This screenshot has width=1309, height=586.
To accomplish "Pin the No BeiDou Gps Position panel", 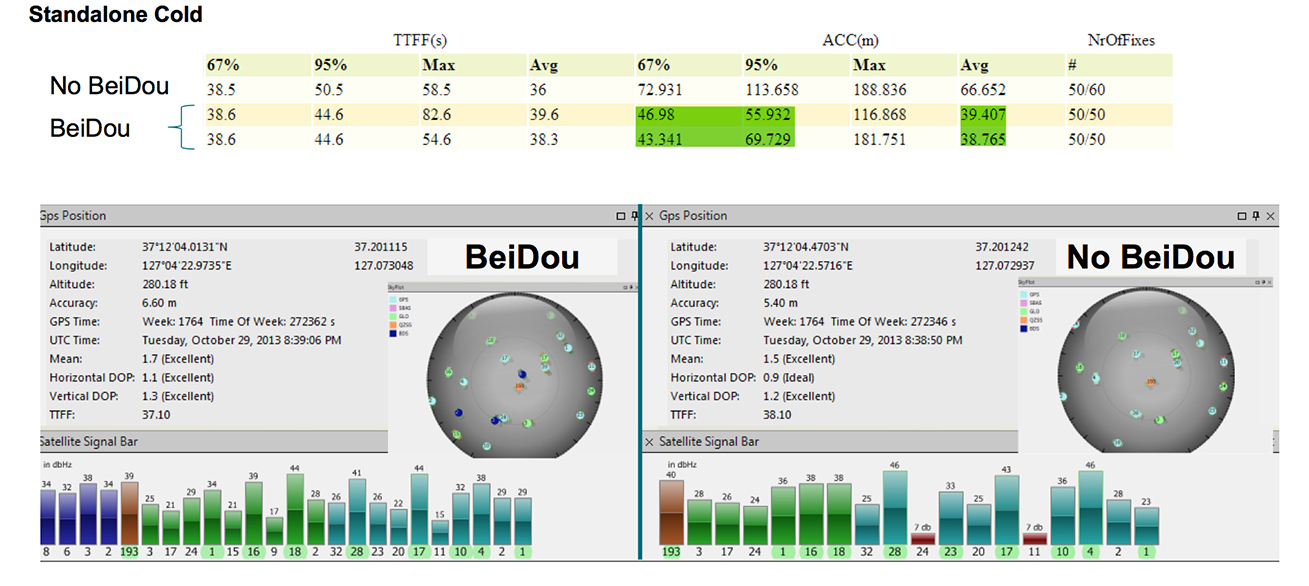I will click(x=1257, y=216).
